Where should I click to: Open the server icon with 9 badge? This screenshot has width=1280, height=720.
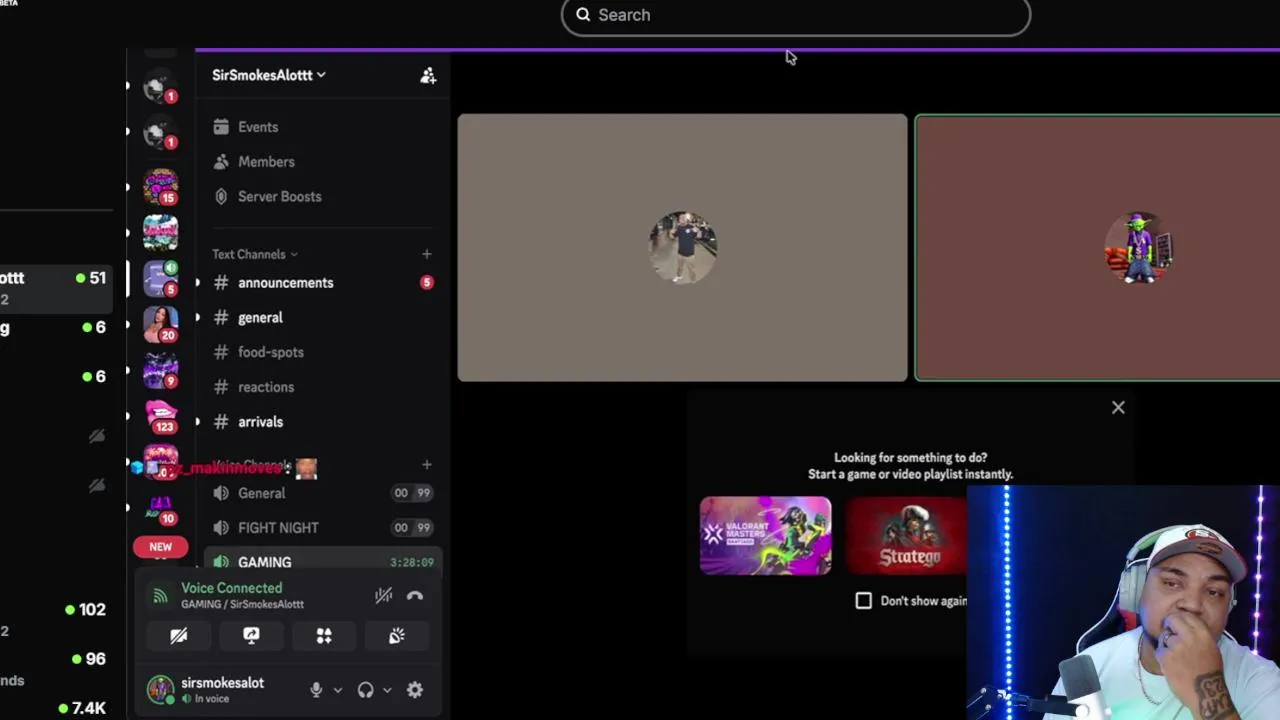160,370
